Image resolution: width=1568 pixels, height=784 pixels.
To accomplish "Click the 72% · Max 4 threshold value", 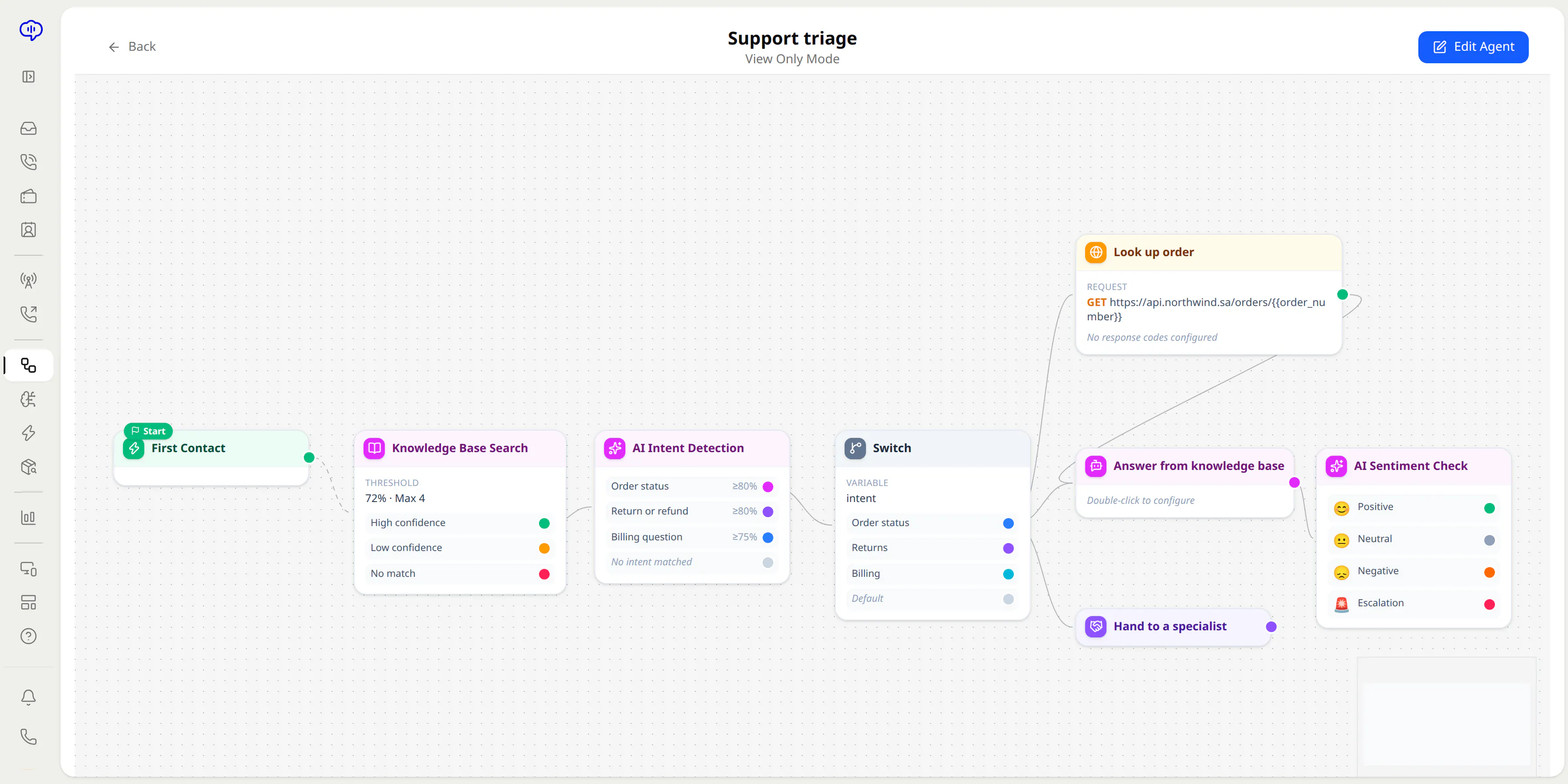I will [395, 498].
